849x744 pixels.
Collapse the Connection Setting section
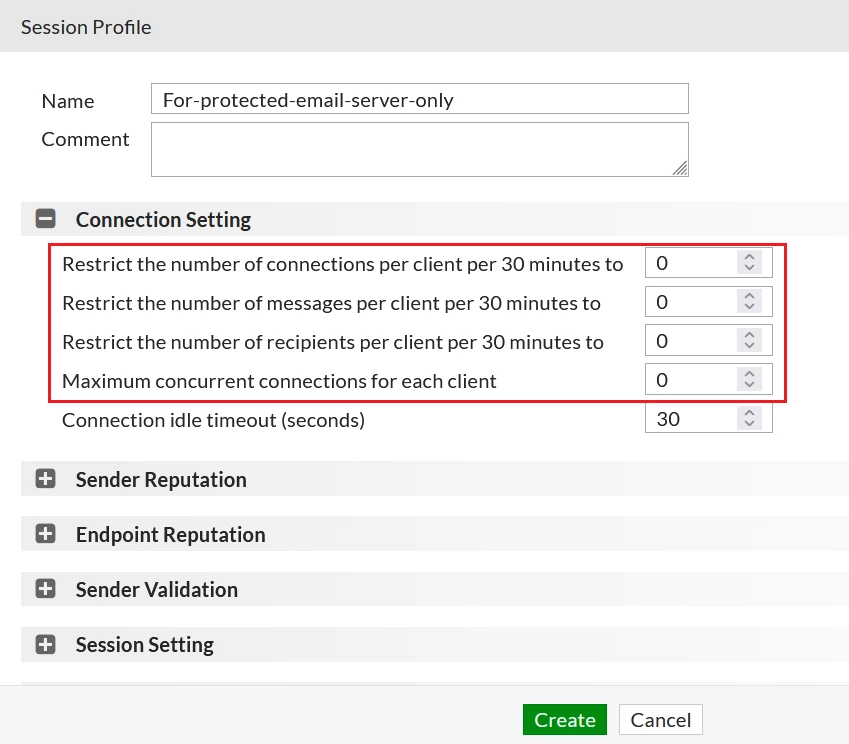[x=45, y=219]
